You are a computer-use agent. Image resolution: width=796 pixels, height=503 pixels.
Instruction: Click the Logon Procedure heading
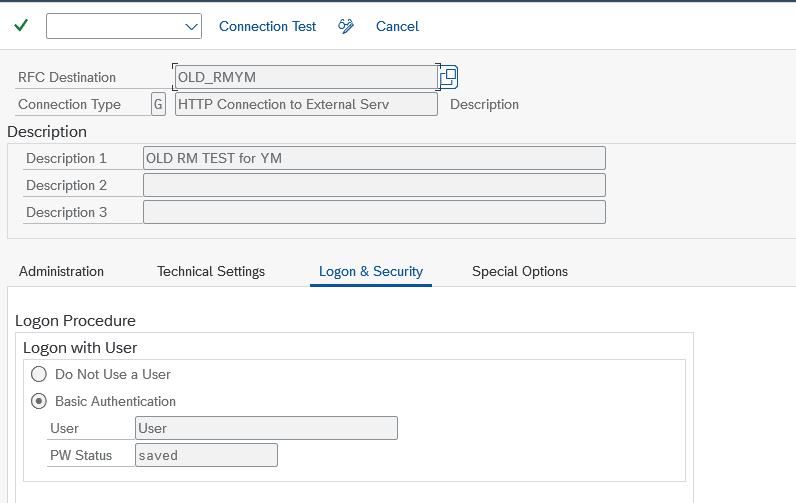(75, 321)
